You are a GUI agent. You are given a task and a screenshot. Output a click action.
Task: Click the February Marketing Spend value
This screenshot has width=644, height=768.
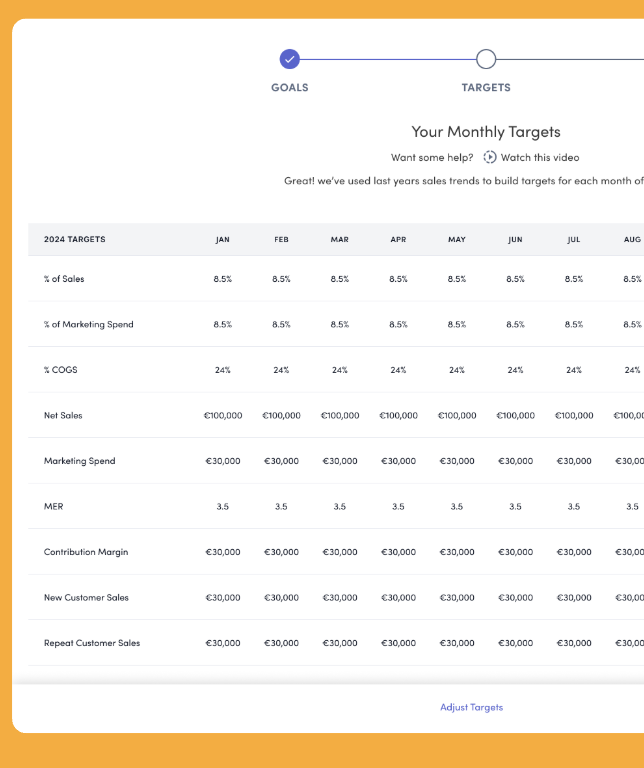281,461
